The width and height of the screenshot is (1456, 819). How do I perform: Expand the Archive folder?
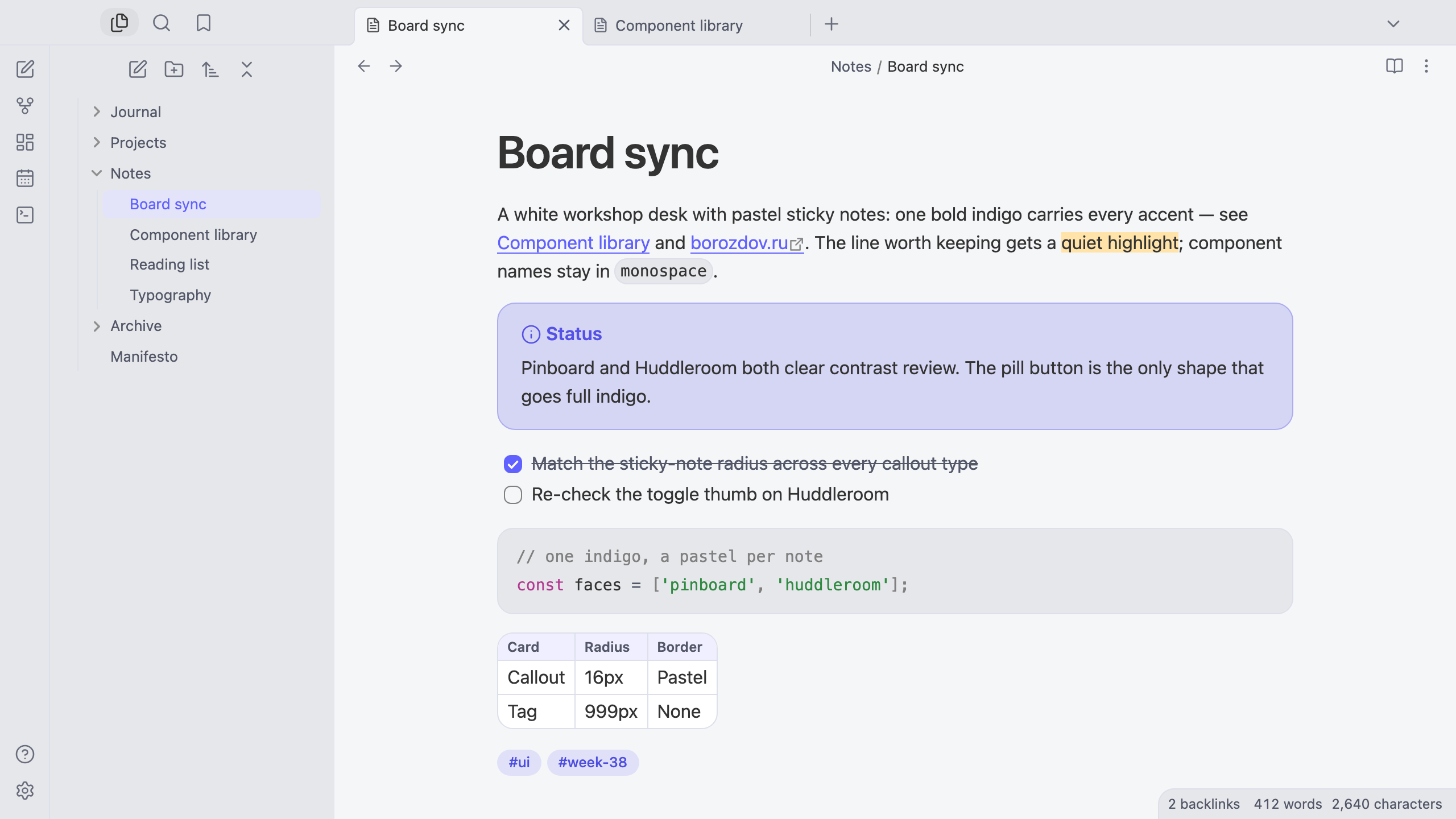click(97, 326)
